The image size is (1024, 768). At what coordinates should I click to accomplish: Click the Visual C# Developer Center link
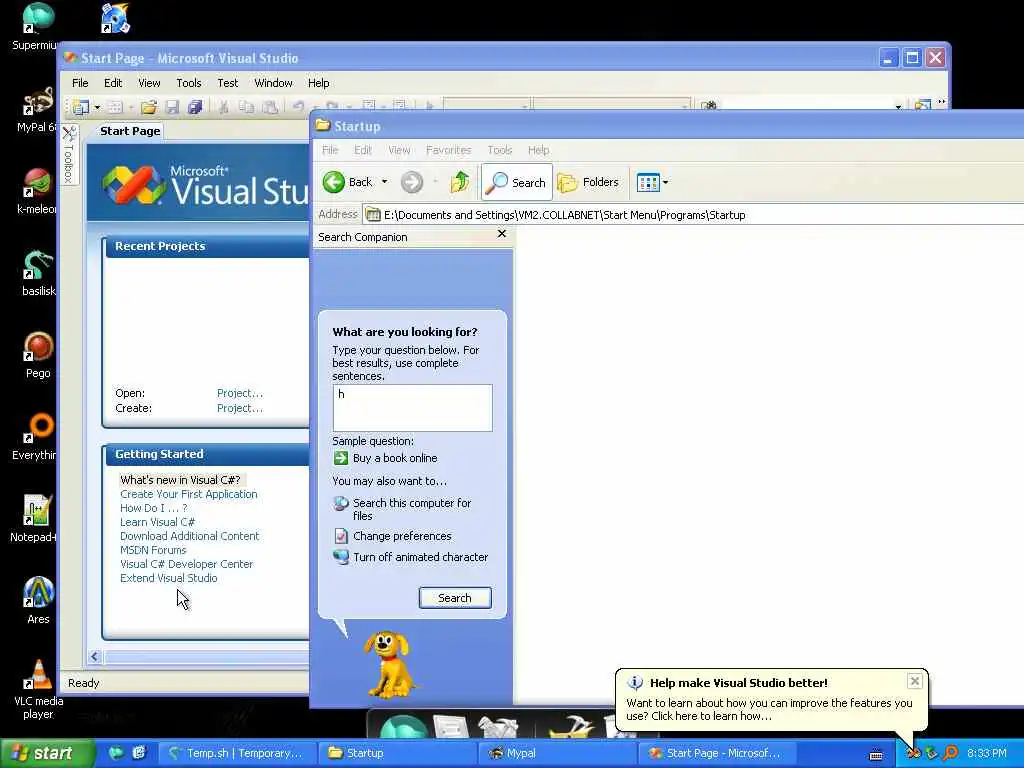pyautogui.click(x=186, y=564)
